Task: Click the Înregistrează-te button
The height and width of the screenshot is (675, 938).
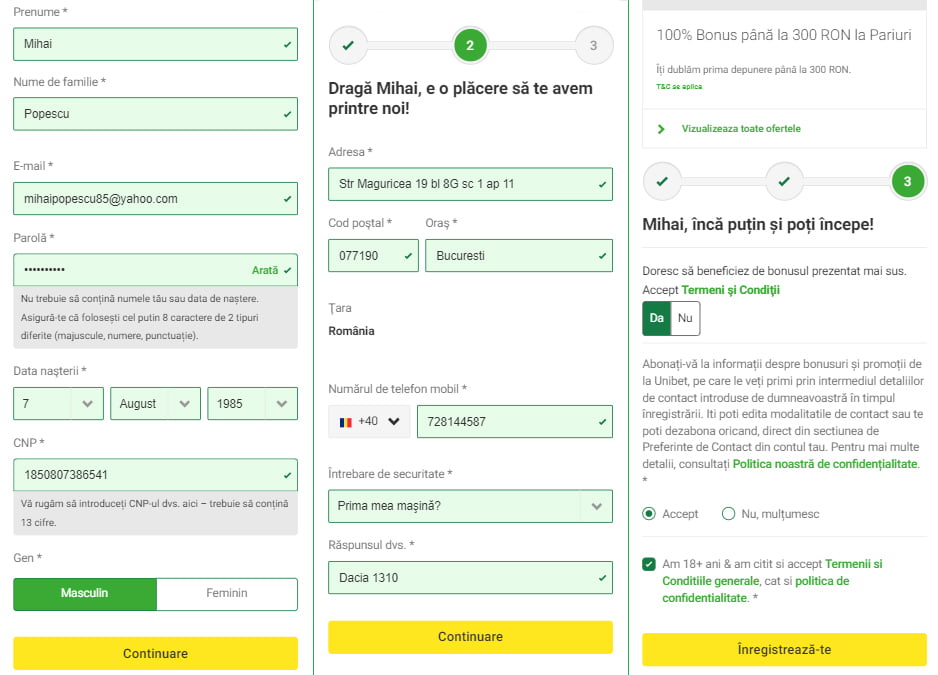Action: coord(783,650)
